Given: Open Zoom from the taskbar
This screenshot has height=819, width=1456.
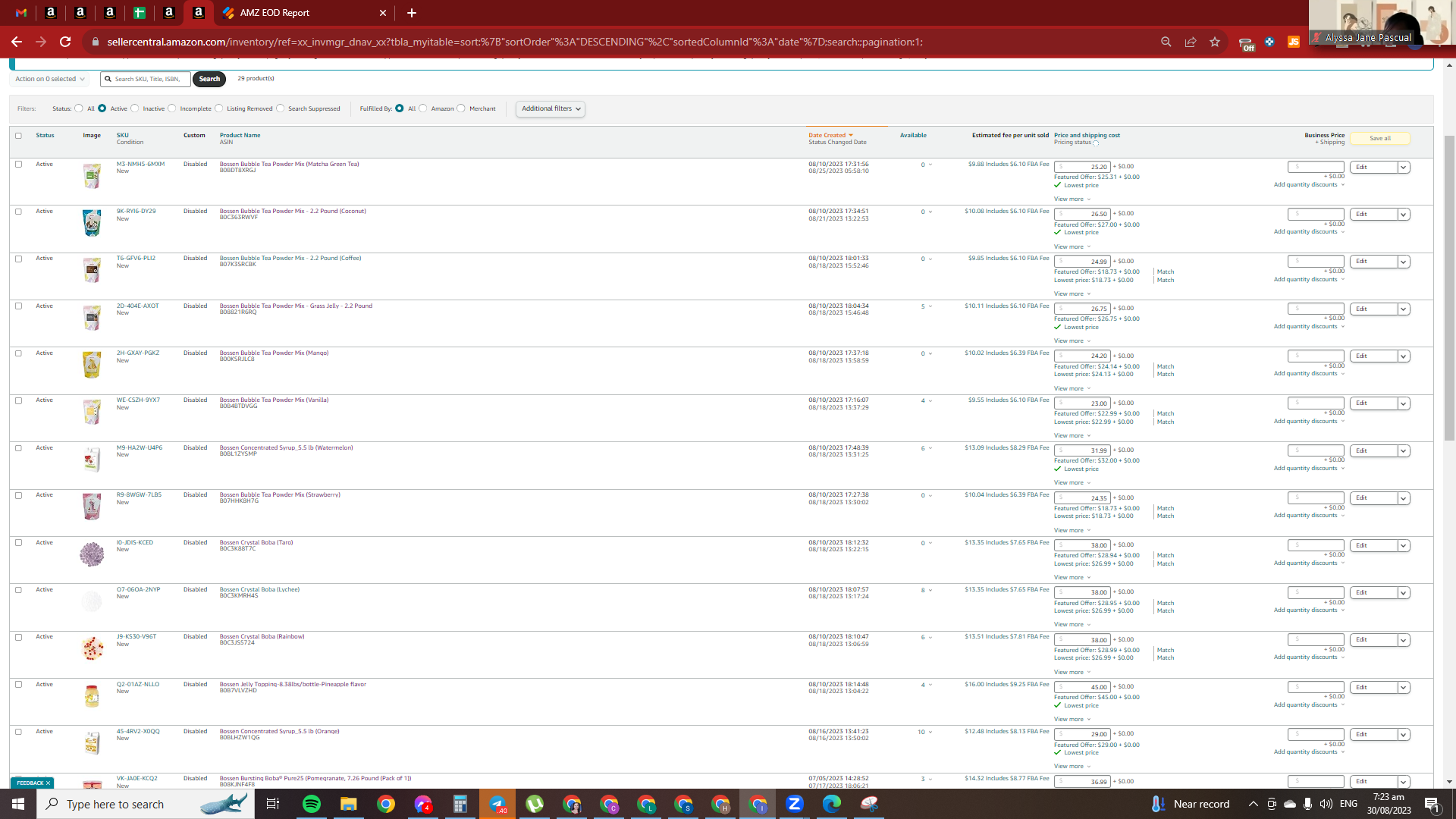Looking at the screenshot, I should pyautogui.click(x=795, y=804).
